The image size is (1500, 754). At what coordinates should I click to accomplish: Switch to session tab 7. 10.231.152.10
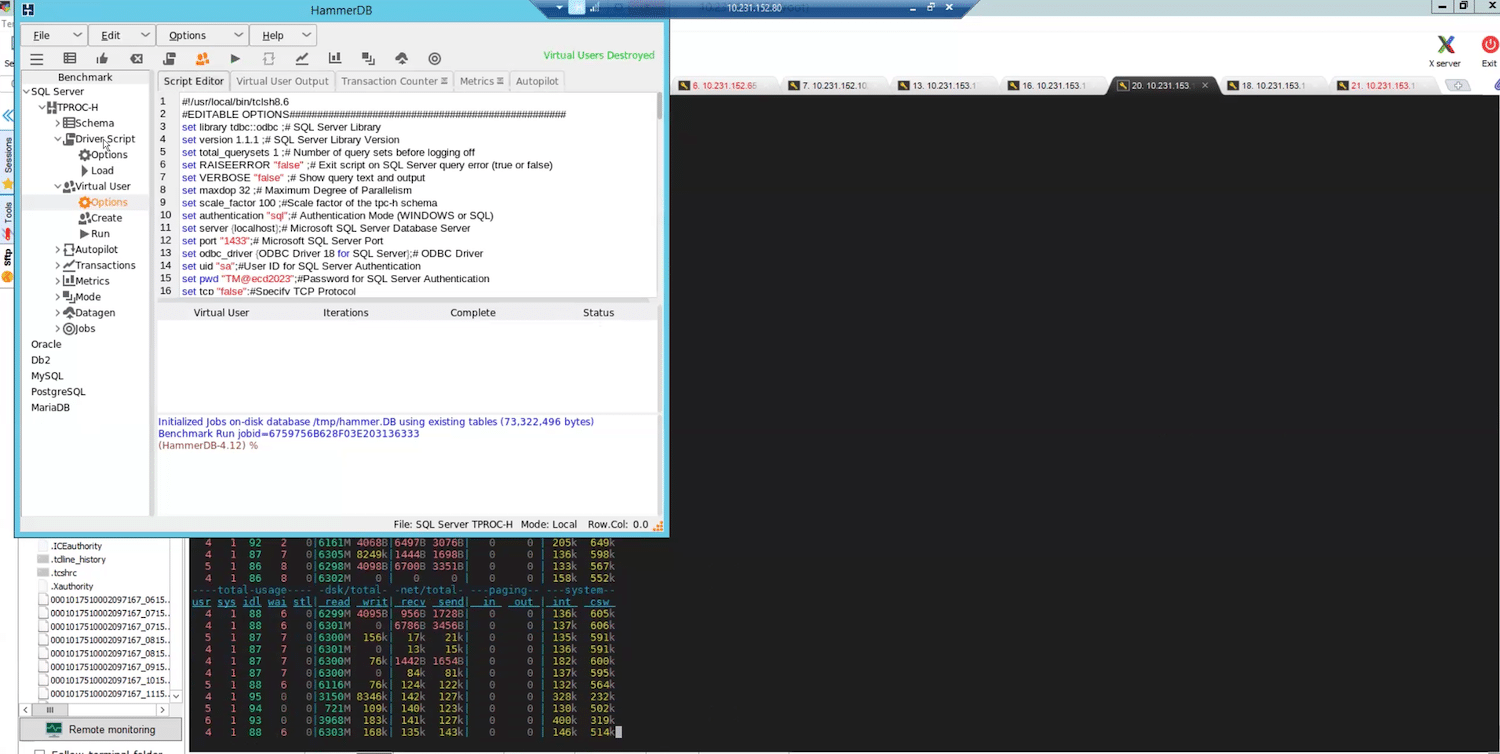tap(834, 86)
